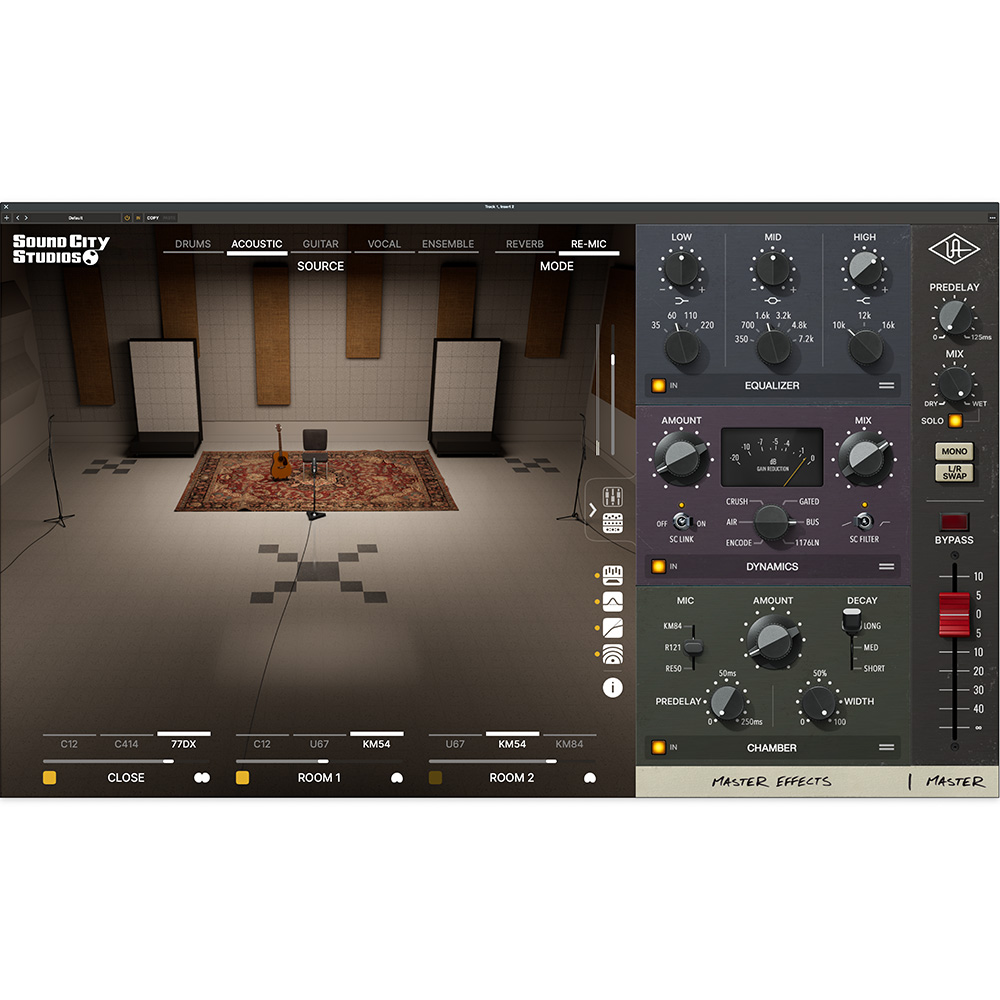Click the plus icon to add a preset
Viewport: 1000px width, 1000px height.
(x=6, y=218)
